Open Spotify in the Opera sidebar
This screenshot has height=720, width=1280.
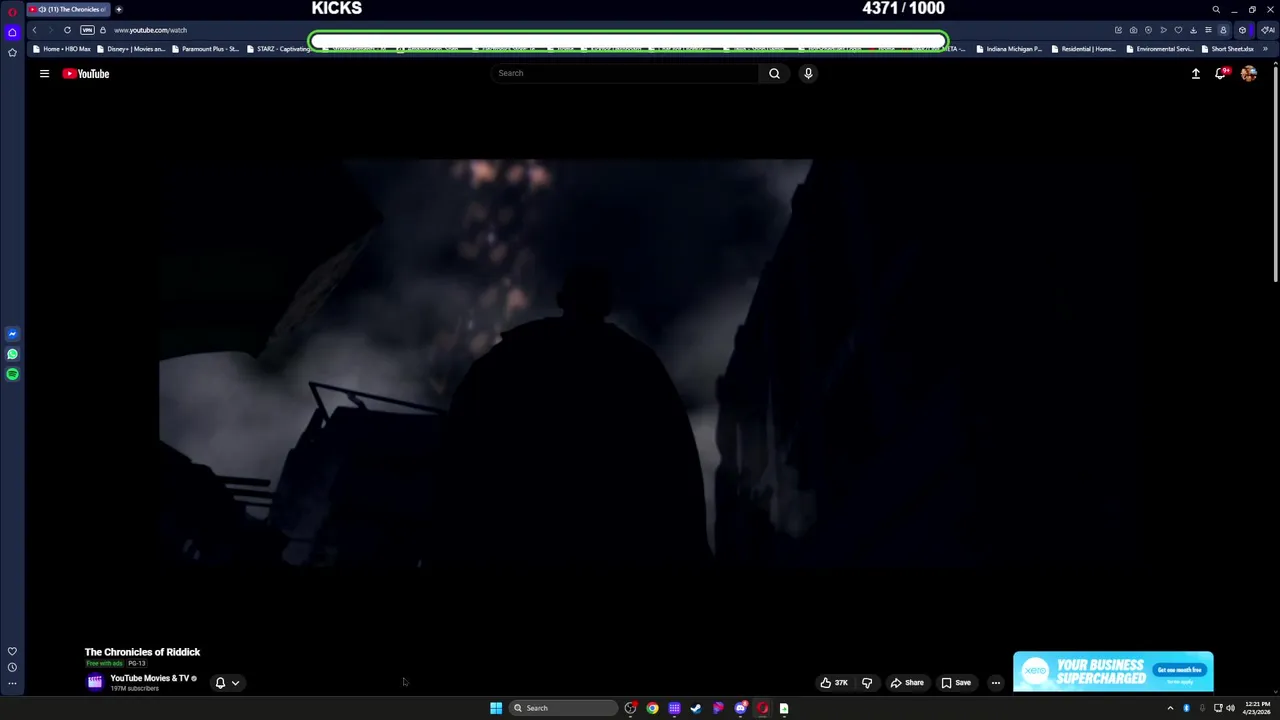[x=12, y=374]
